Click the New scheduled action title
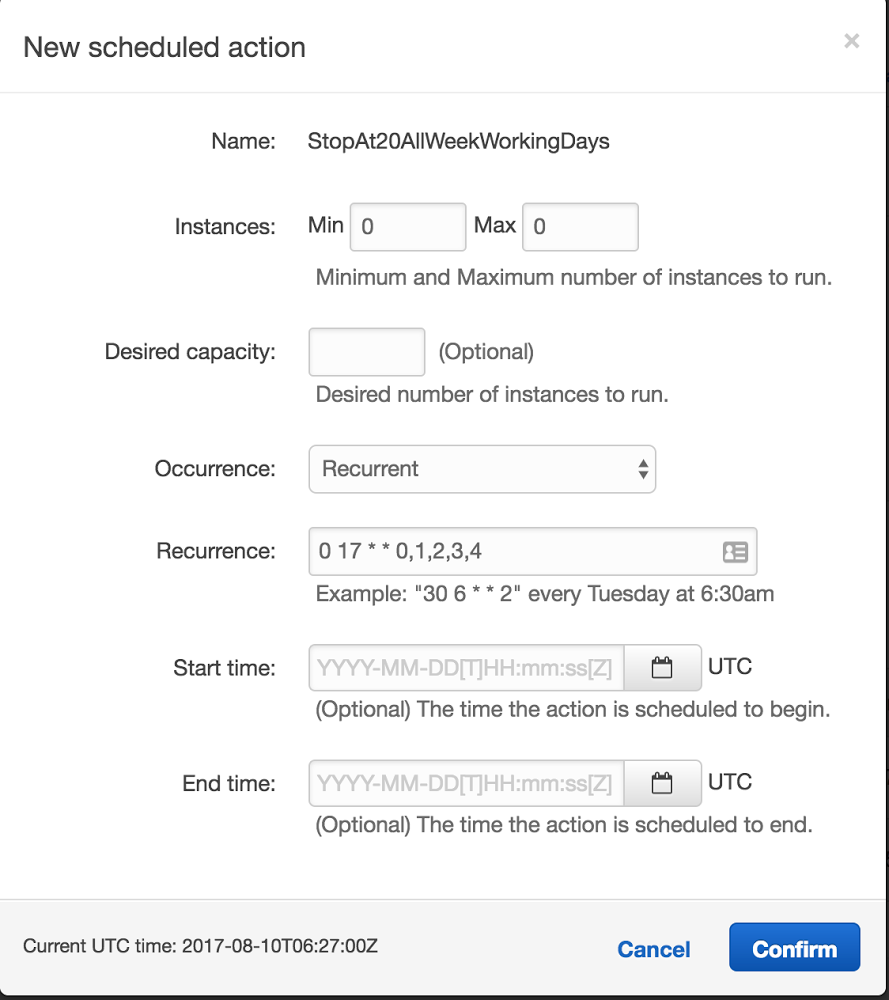The image size is (889, 1000). tap(164, 47)
